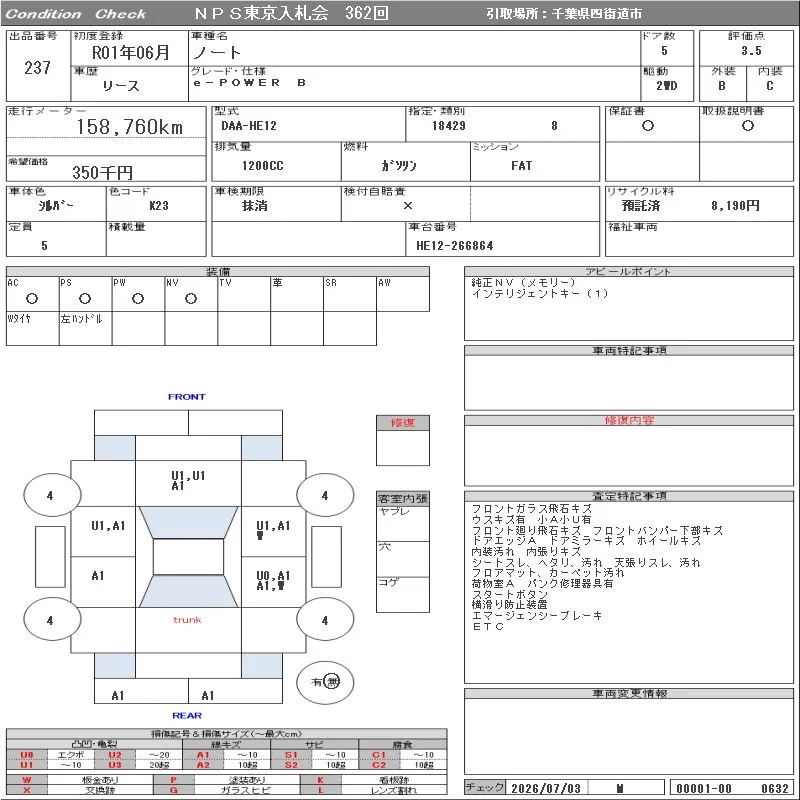
Task: Click the fuel value 'ガソリン'
Action: click(398, 166)
